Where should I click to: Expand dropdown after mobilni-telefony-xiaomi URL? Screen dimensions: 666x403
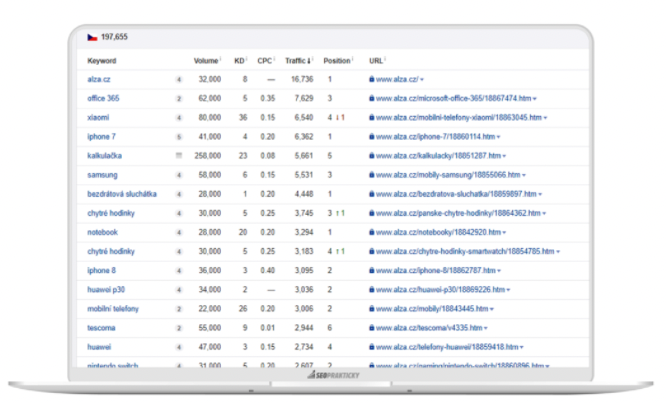[x=545, y=118]
